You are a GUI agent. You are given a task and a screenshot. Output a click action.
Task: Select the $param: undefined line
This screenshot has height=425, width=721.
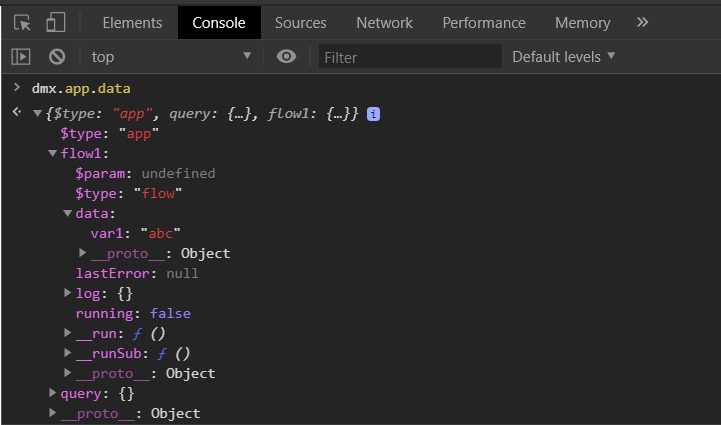(x=145, y=173)
